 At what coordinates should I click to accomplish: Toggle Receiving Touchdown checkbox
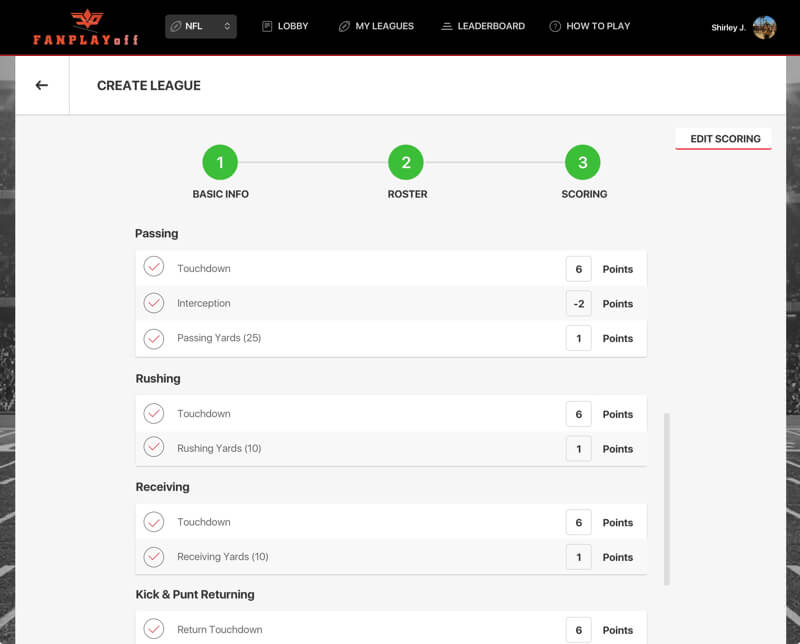pyautogui.click(x=154, y=522)
